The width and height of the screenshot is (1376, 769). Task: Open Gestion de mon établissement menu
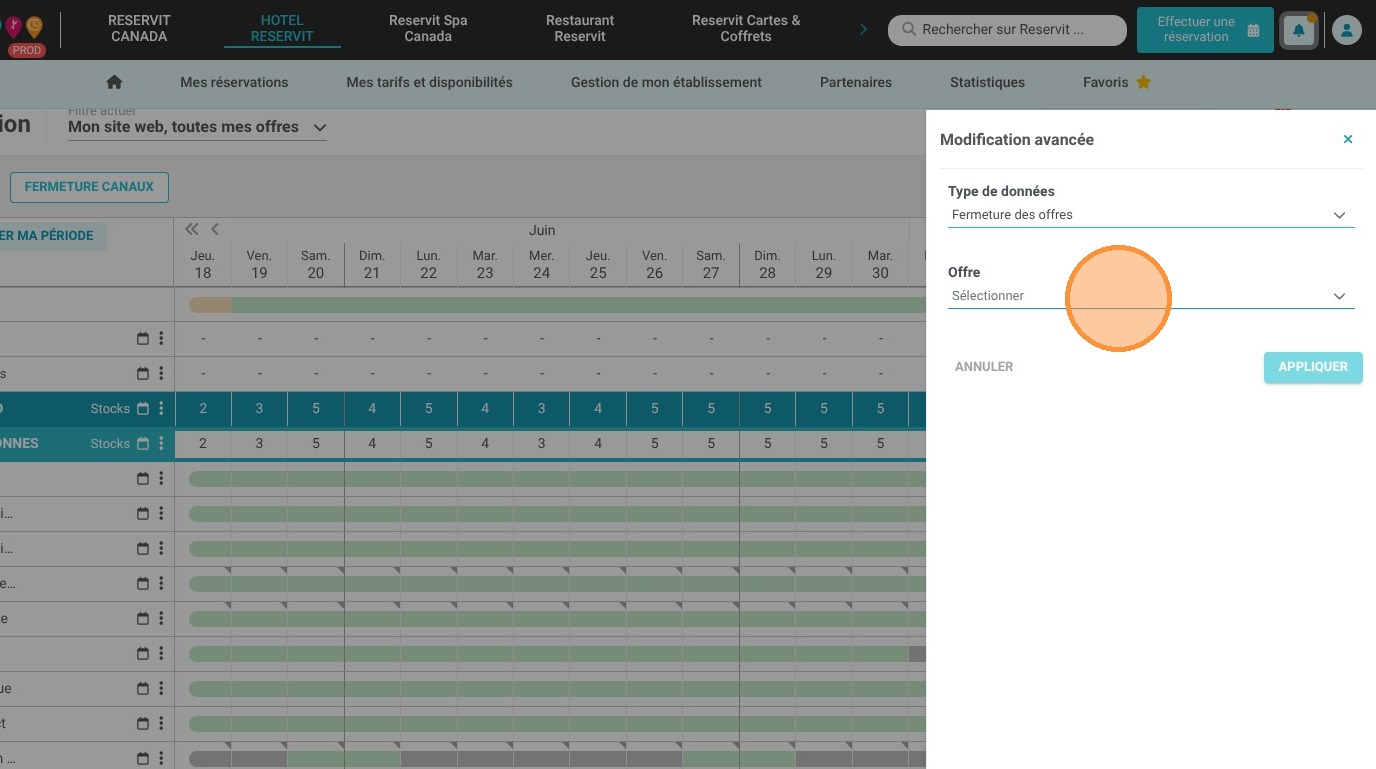pyautogui.click(x=666, y=82)
